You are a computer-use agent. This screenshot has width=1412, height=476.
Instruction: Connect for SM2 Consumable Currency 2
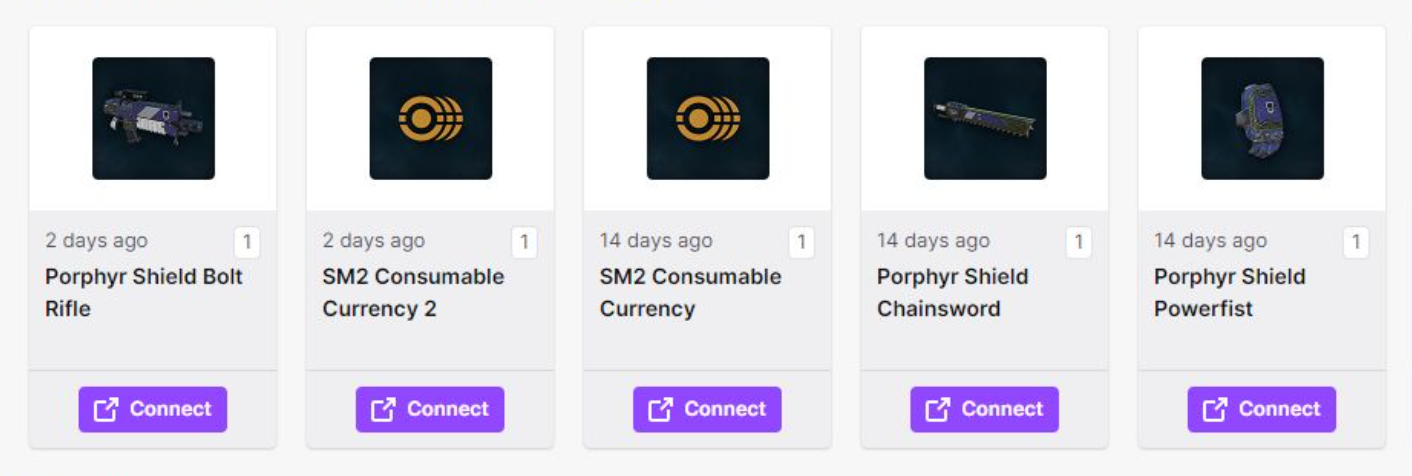click(430, 409)
